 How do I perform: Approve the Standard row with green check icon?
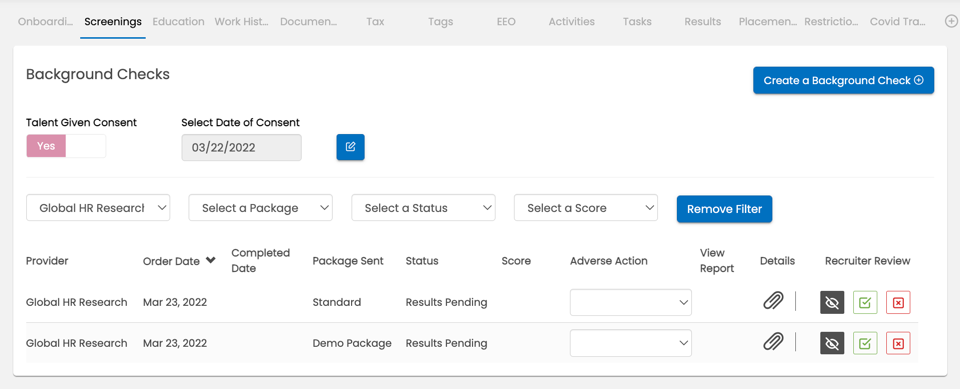pos(865,303)
